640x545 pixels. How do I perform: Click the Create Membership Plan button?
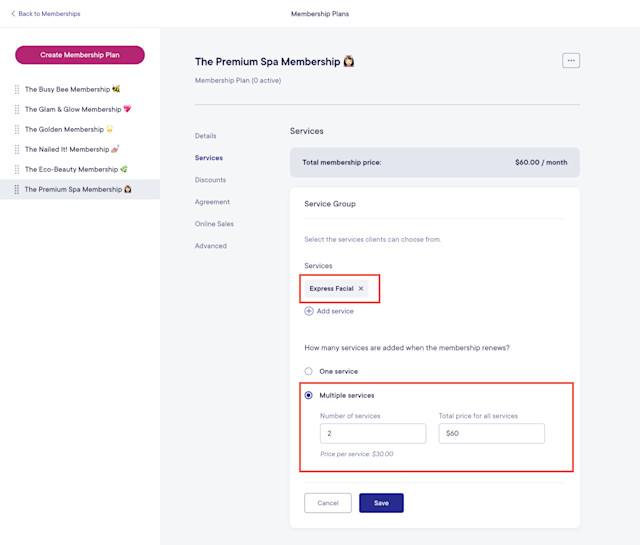point(80,55)
